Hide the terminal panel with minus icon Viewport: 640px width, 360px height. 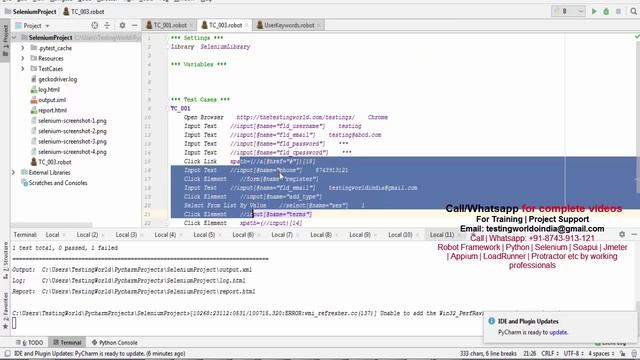pyautogui.click(x=634, y=234)
